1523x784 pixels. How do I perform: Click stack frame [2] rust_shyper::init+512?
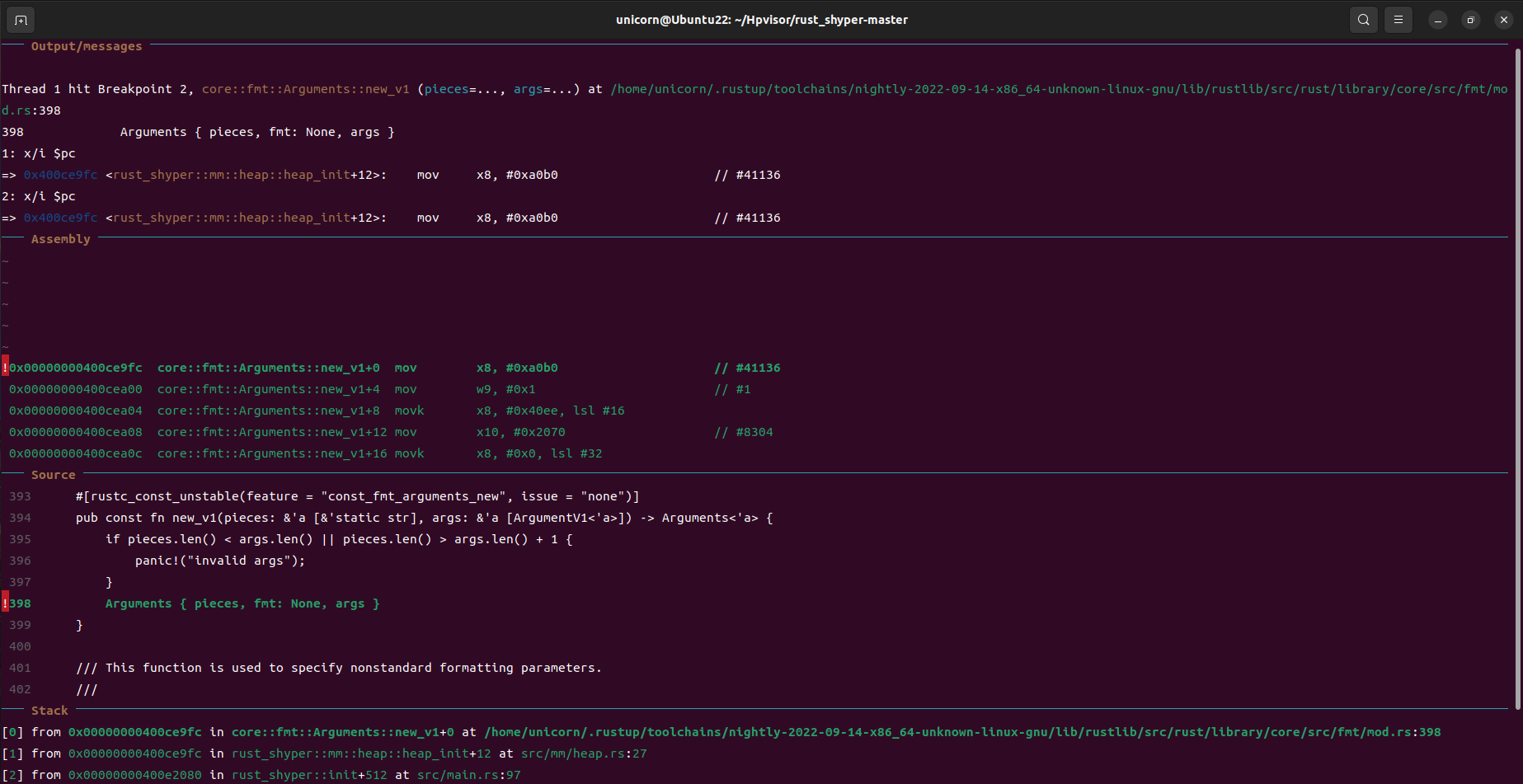[x=261, y=775]
